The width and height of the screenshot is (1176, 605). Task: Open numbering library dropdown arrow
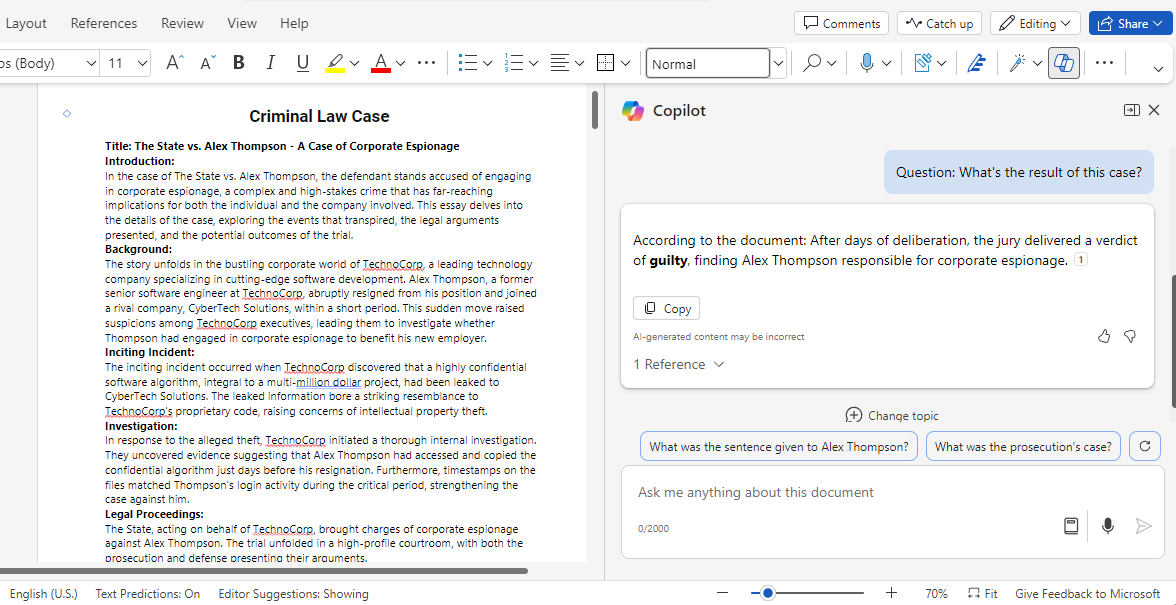533,64
